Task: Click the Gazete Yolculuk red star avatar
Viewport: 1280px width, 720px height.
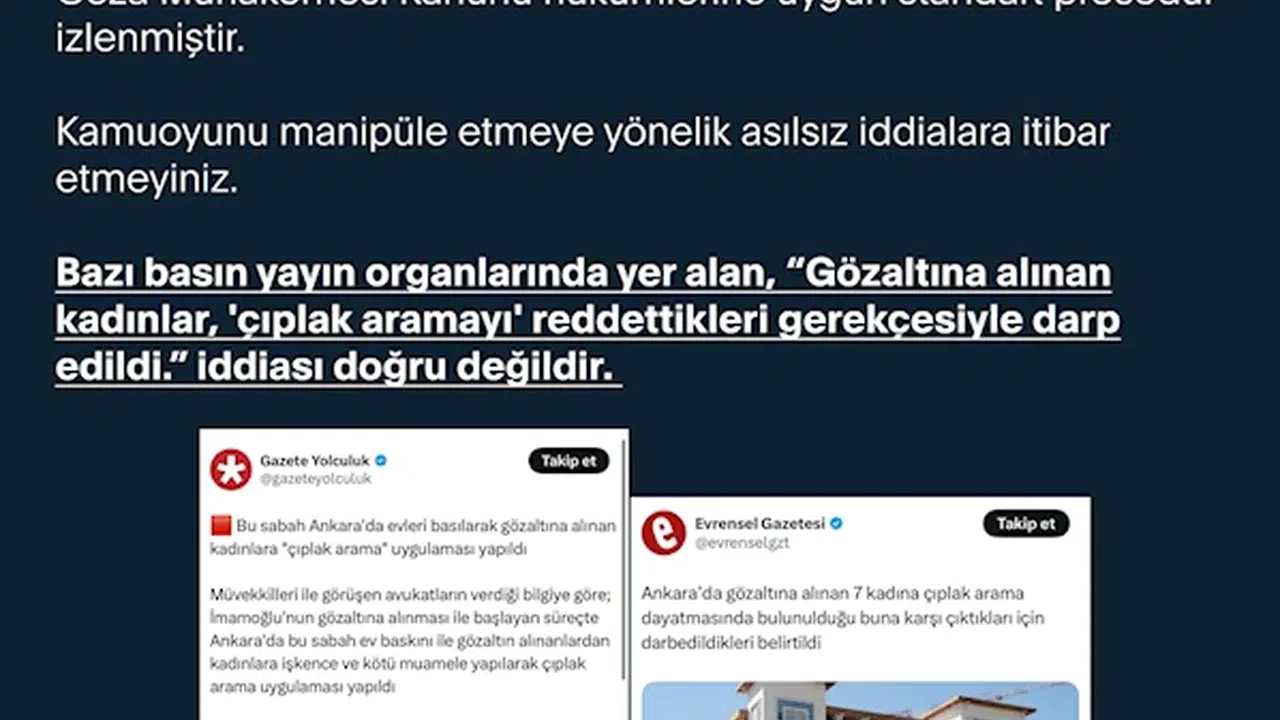Action: (x=230, y=469)
